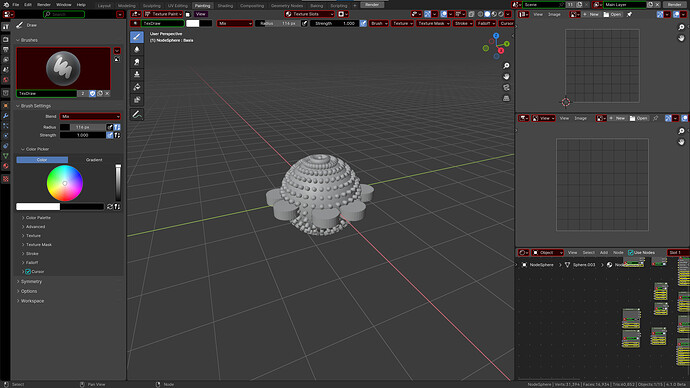Image resolution: width=690 pixels, height=388 pixels.
Task: Open the Render properties tab icon
Action: 6,40
